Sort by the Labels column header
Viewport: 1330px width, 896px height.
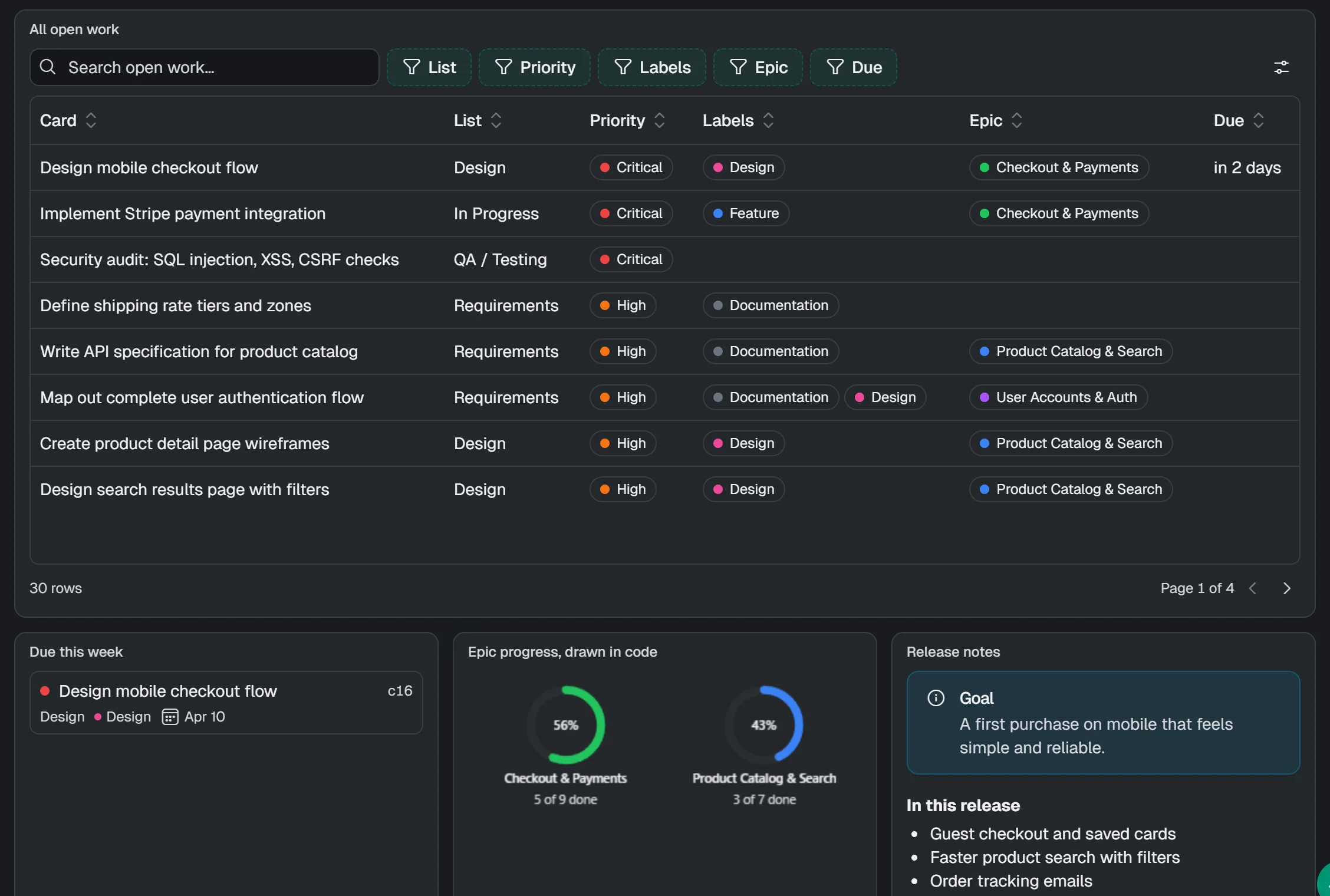click(x=738, y=120)
